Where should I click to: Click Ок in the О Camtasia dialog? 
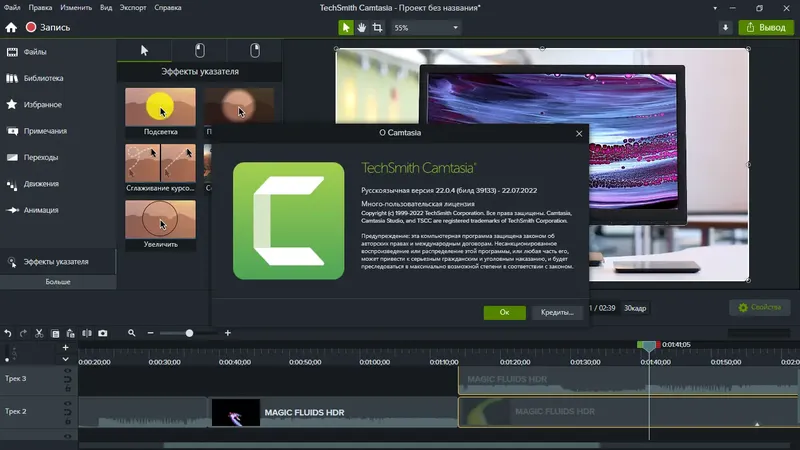pyautogui.click(x=504, y=312)
